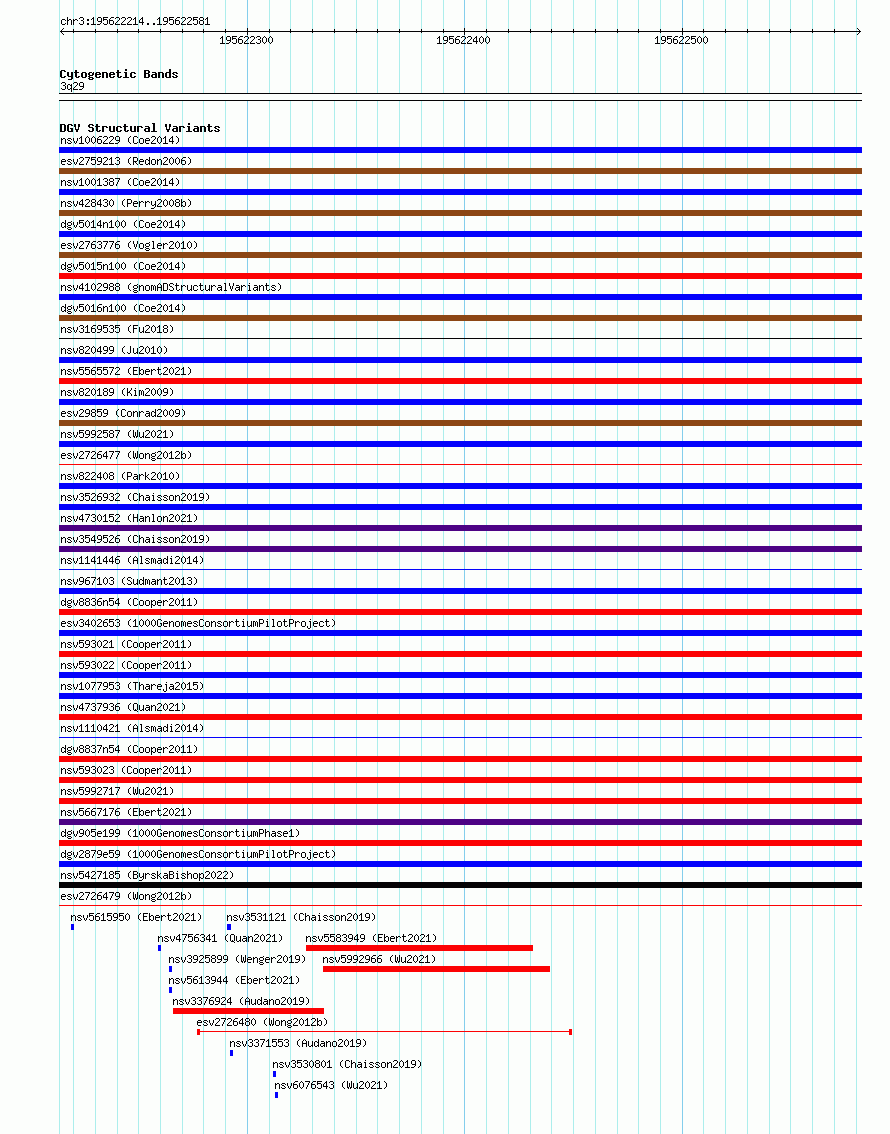Click the nsv3549526 (Chaisson2019) label
The height and width of the screenshot is (1134, 890).
135,539
